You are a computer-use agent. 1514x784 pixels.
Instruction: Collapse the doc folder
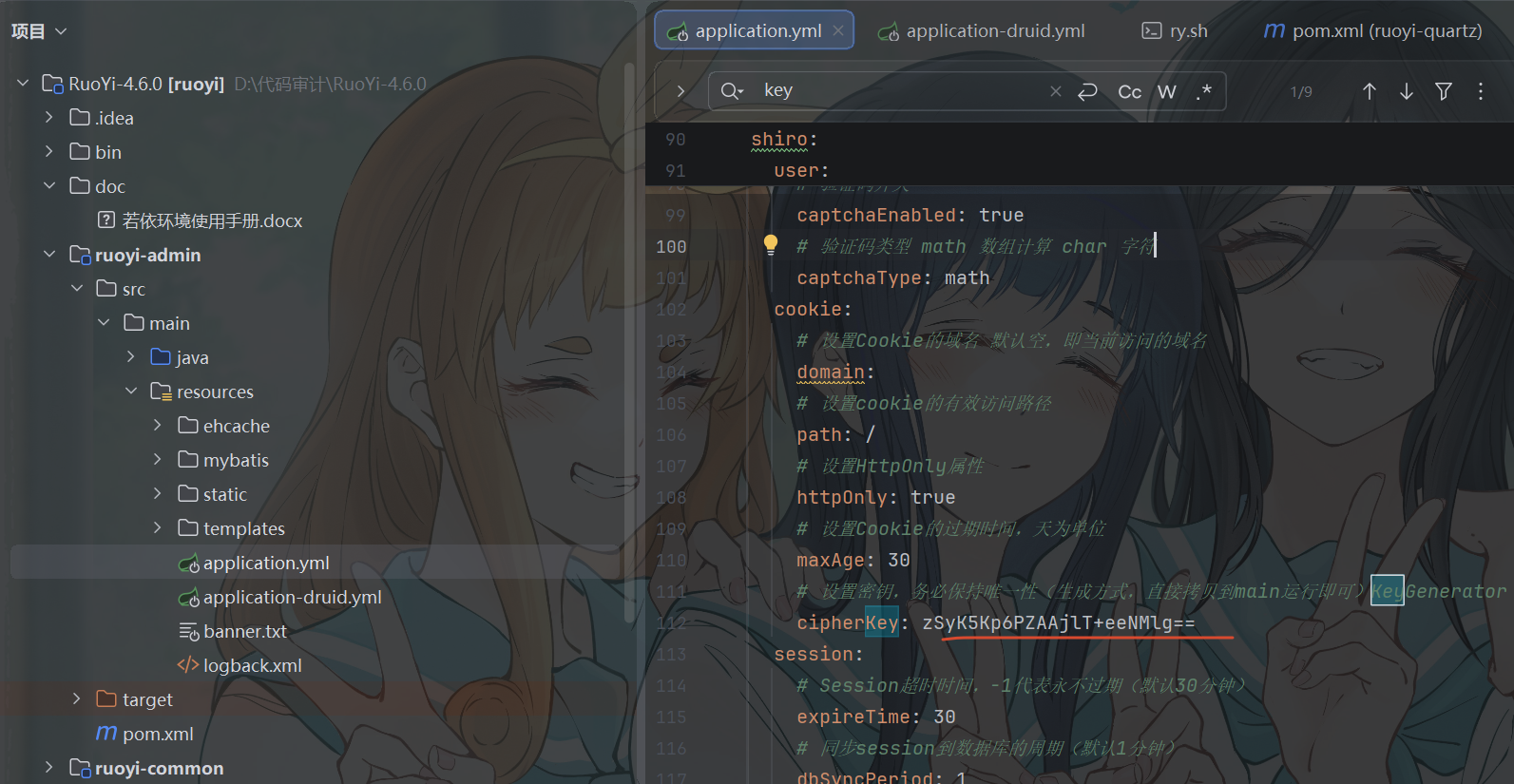[49, 185]
